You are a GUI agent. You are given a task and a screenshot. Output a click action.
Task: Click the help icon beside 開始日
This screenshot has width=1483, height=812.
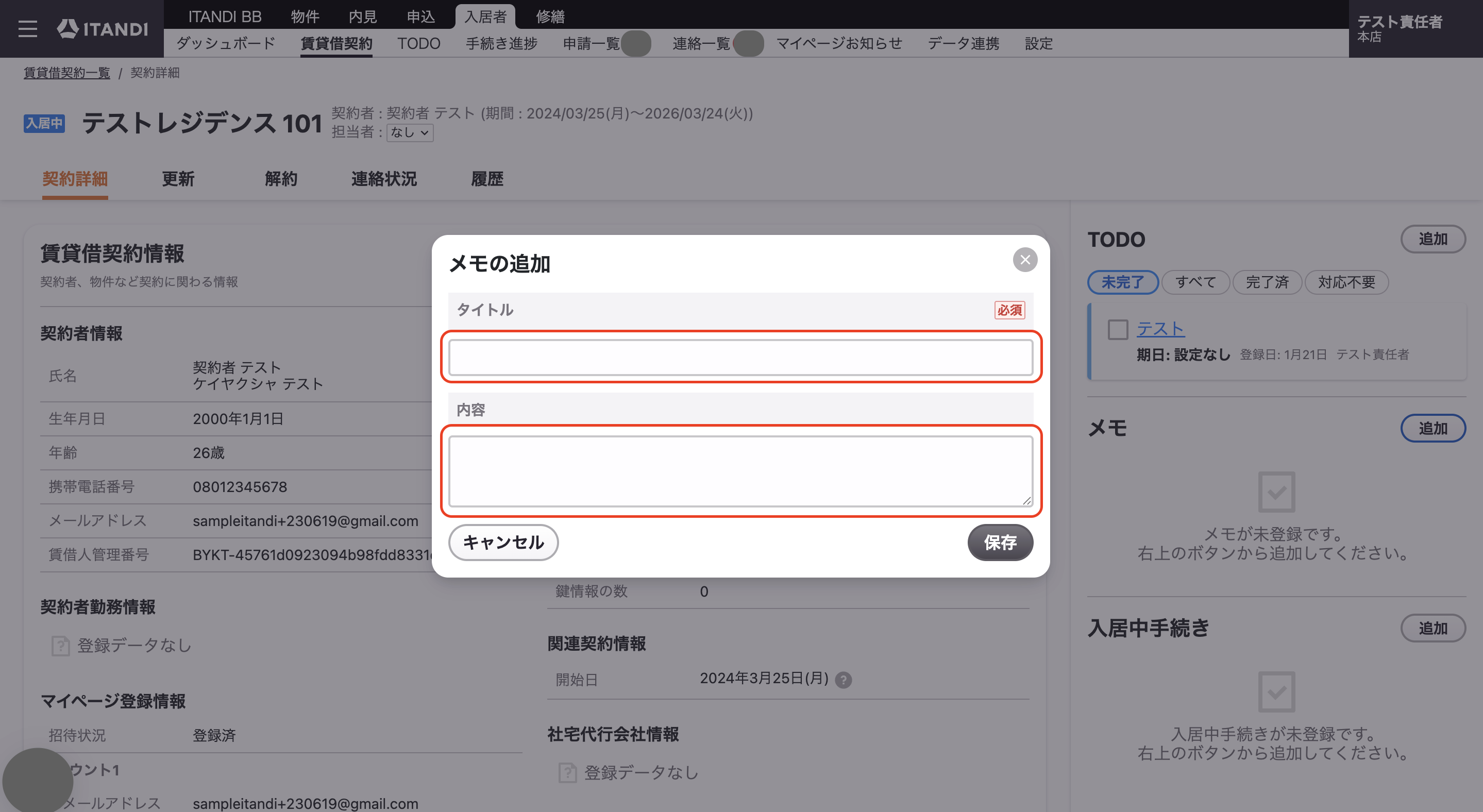pos(844,680)
